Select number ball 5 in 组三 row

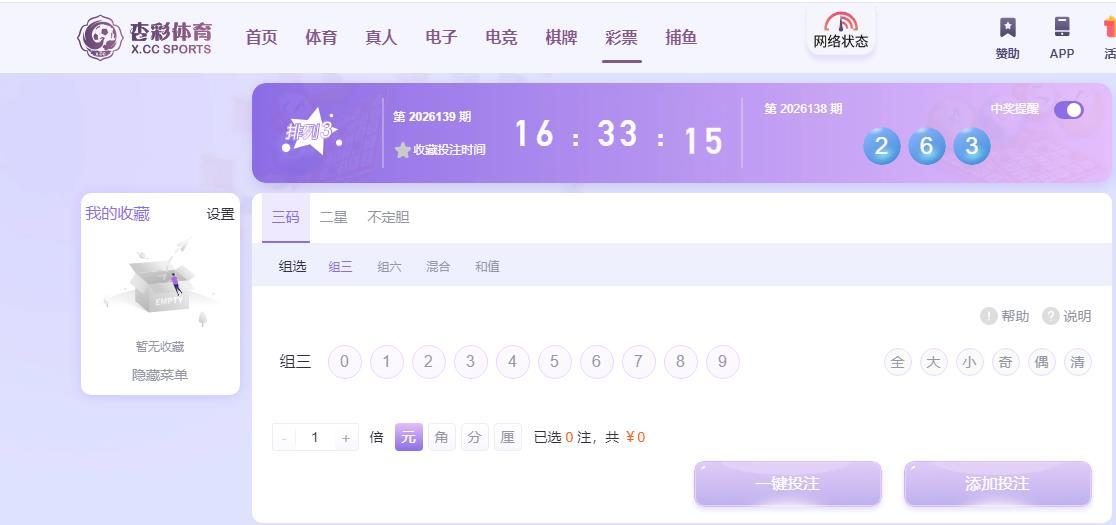554,362
